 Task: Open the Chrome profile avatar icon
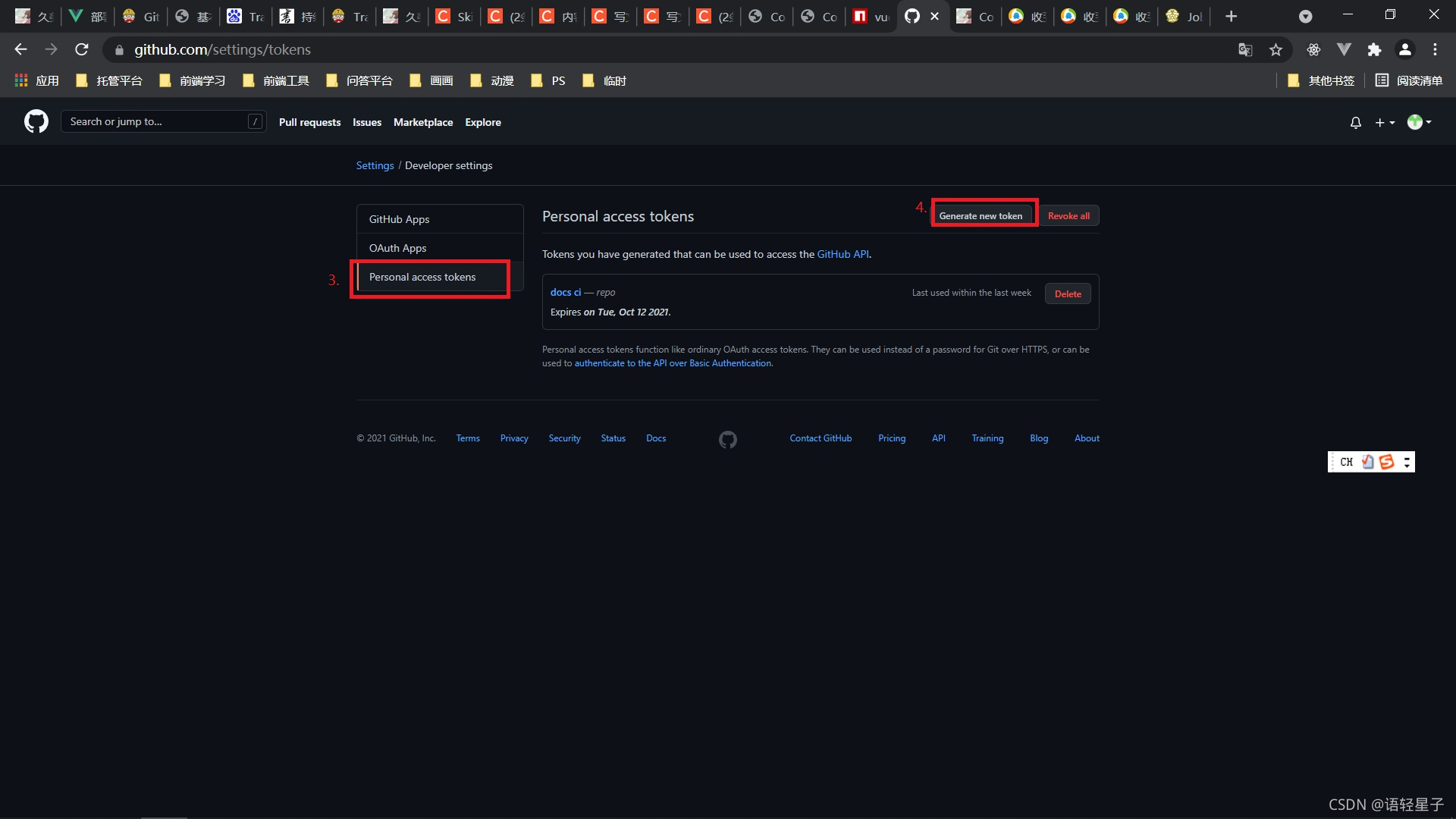[1404, 50]
